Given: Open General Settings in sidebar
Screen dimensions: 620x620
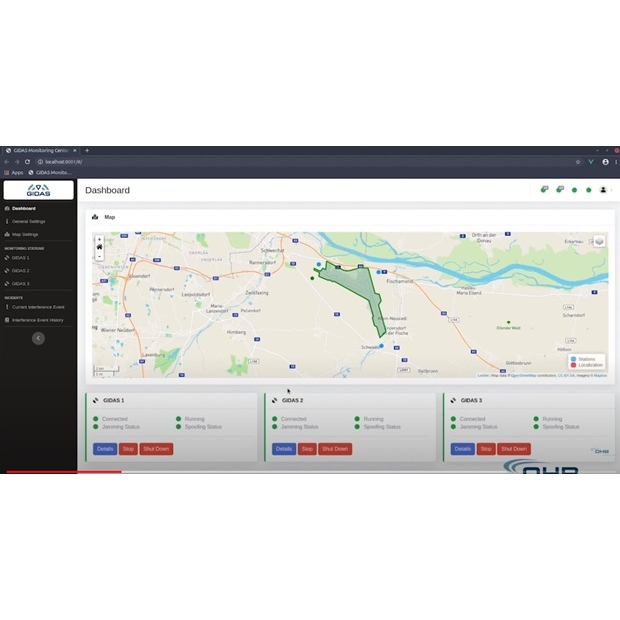Looking at the screenshot, I should (28, 221).
